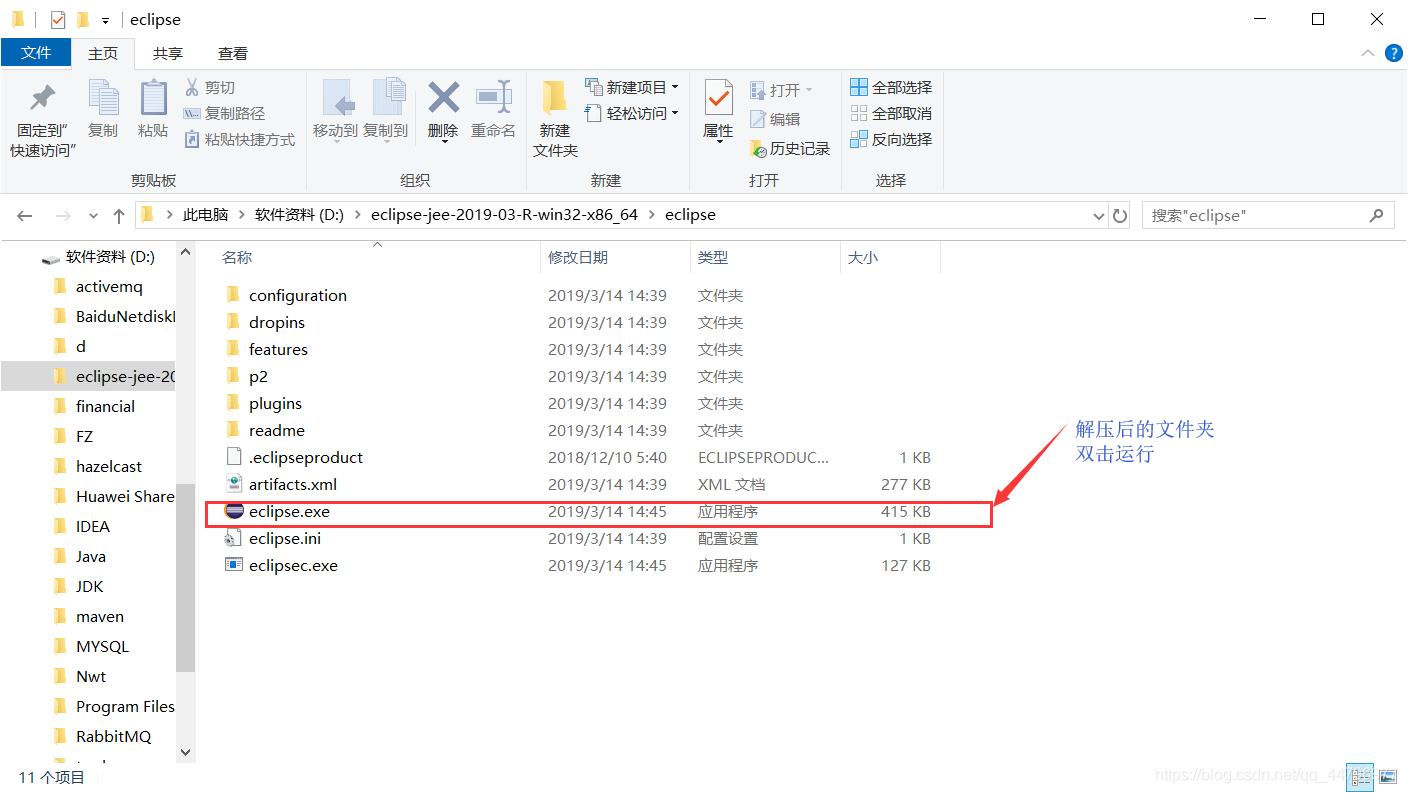Image resolution: width=1408 pixels, height=793 pixels.
Task: Click the Properties checkmark icon
Action: pos(718,98)
